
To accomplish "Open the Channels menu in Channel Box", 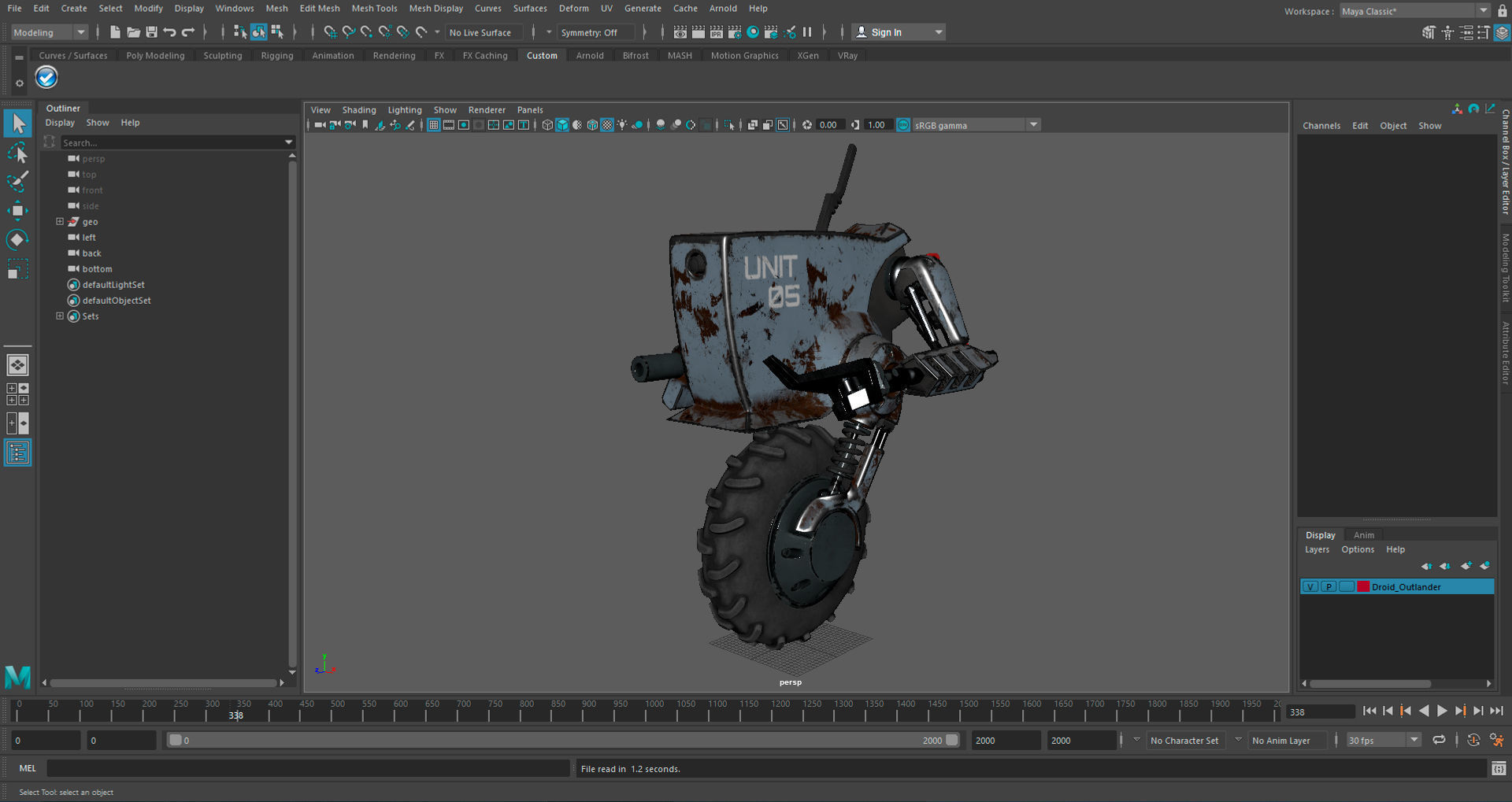I will 1321,126.
